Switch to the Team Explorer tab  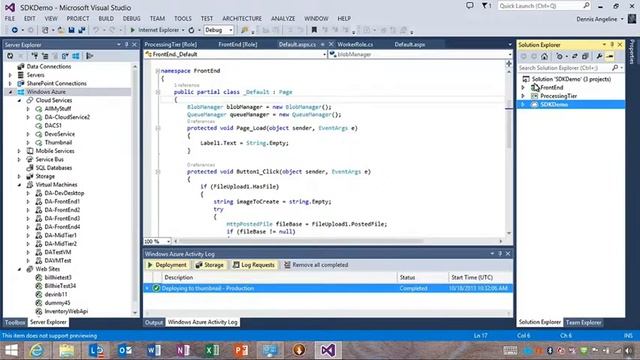point(583,322)
